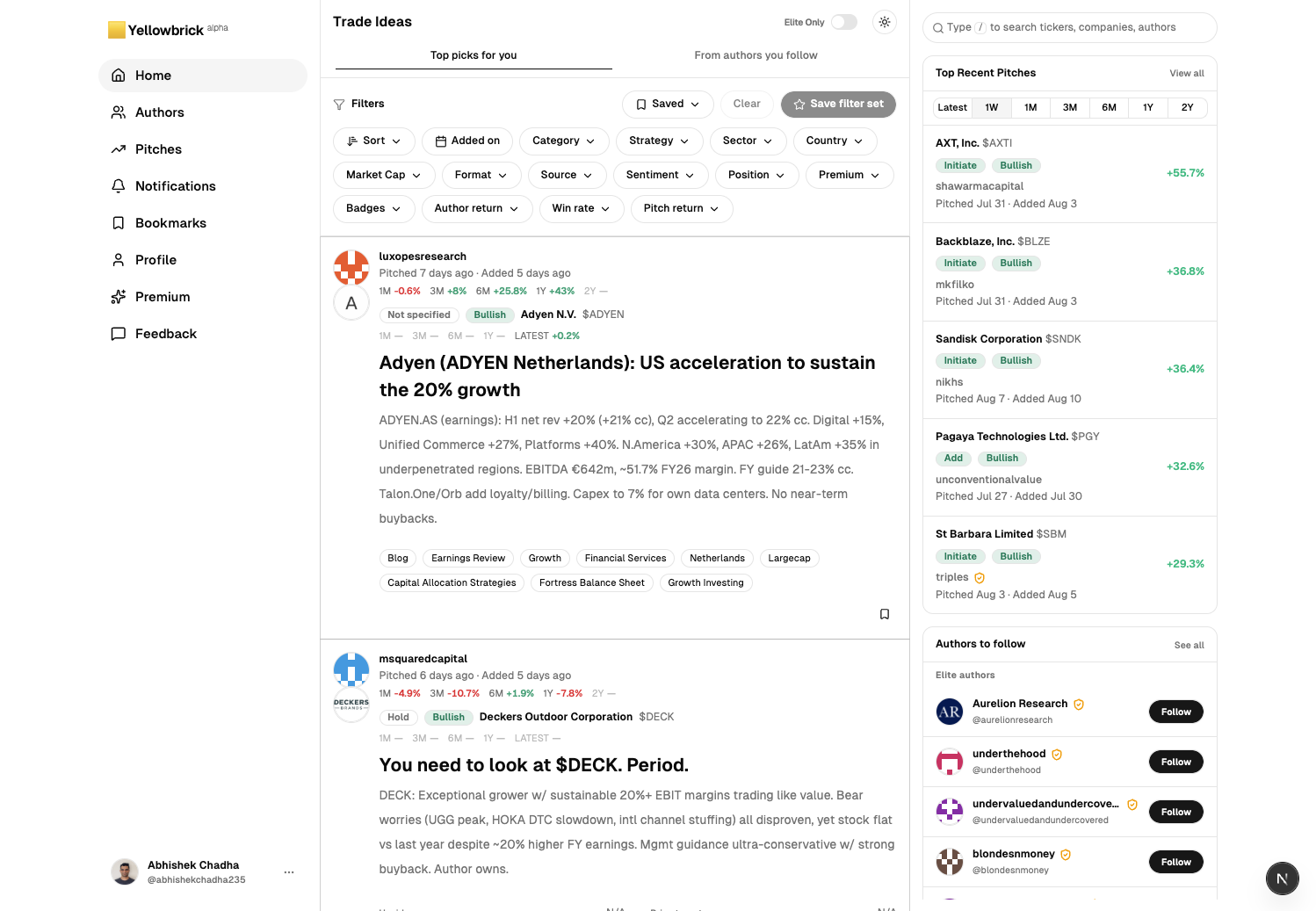1316x911 pixels.
Task: Go to Profile page
Action: pos(203,260)
